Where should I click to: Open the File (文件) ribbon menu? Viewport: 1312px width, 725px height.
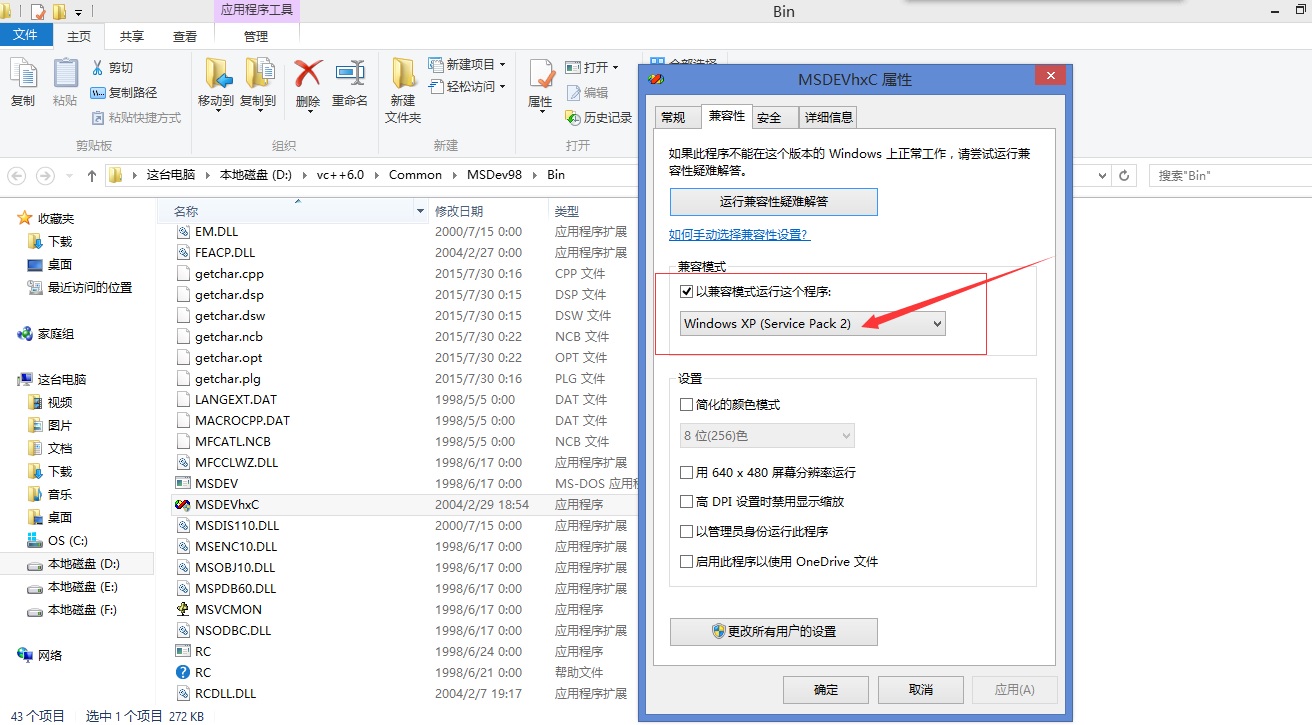tap(26, 35)
